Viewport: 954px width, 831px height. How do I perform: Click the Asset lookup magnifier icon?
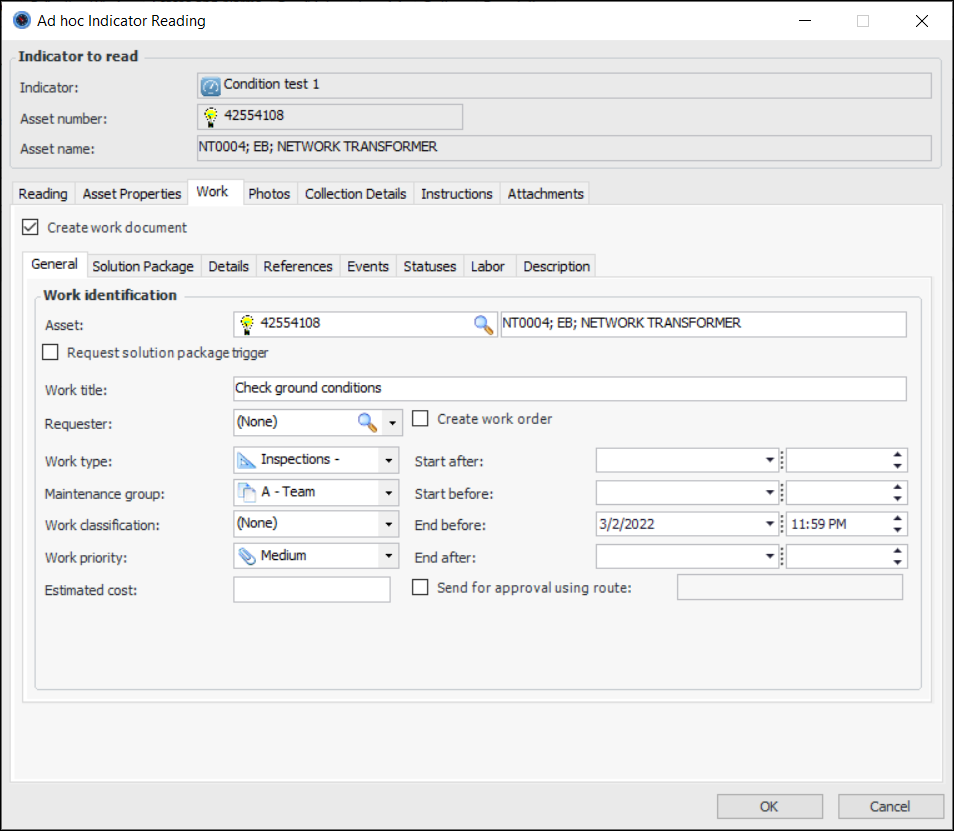pos(483,324)
